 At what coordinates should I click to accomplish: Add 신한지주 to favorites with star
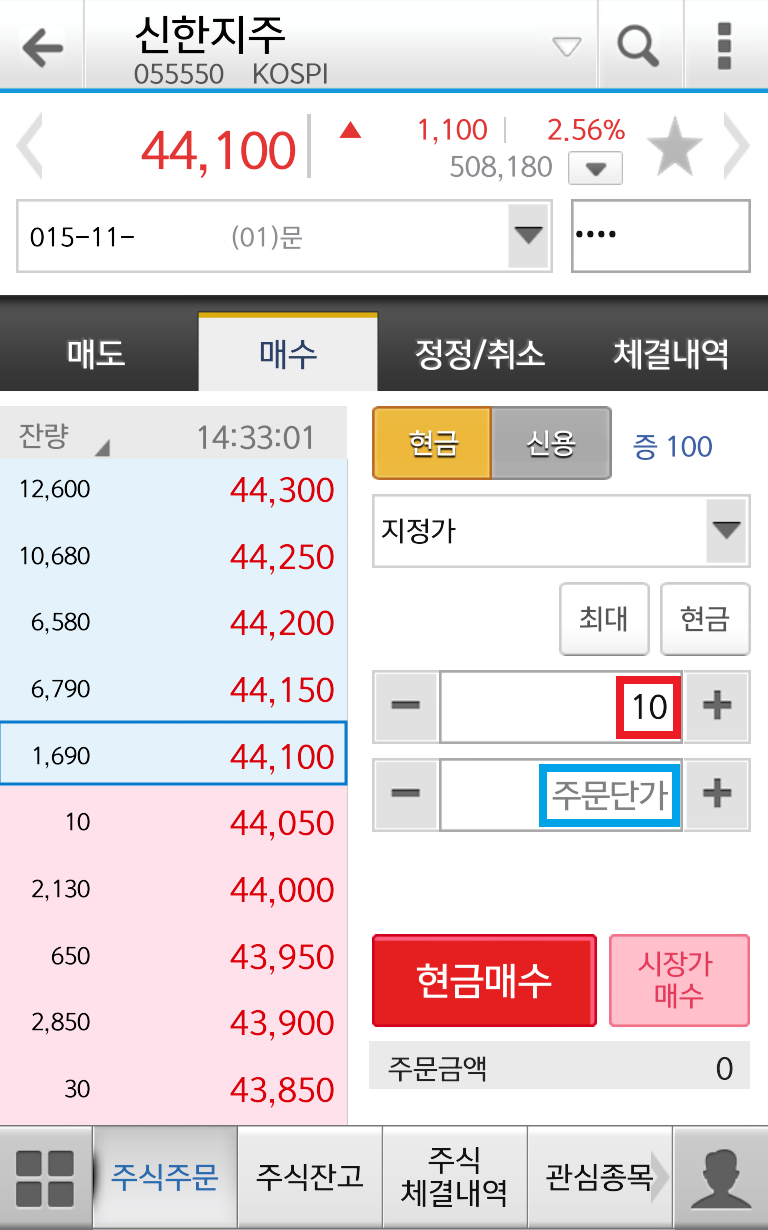tap(675, 148)
